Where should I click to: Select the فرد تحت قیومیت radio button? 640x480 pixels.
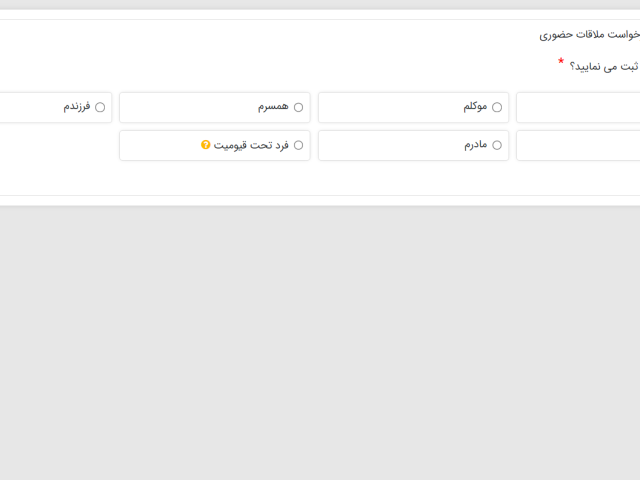click(298, 145)
